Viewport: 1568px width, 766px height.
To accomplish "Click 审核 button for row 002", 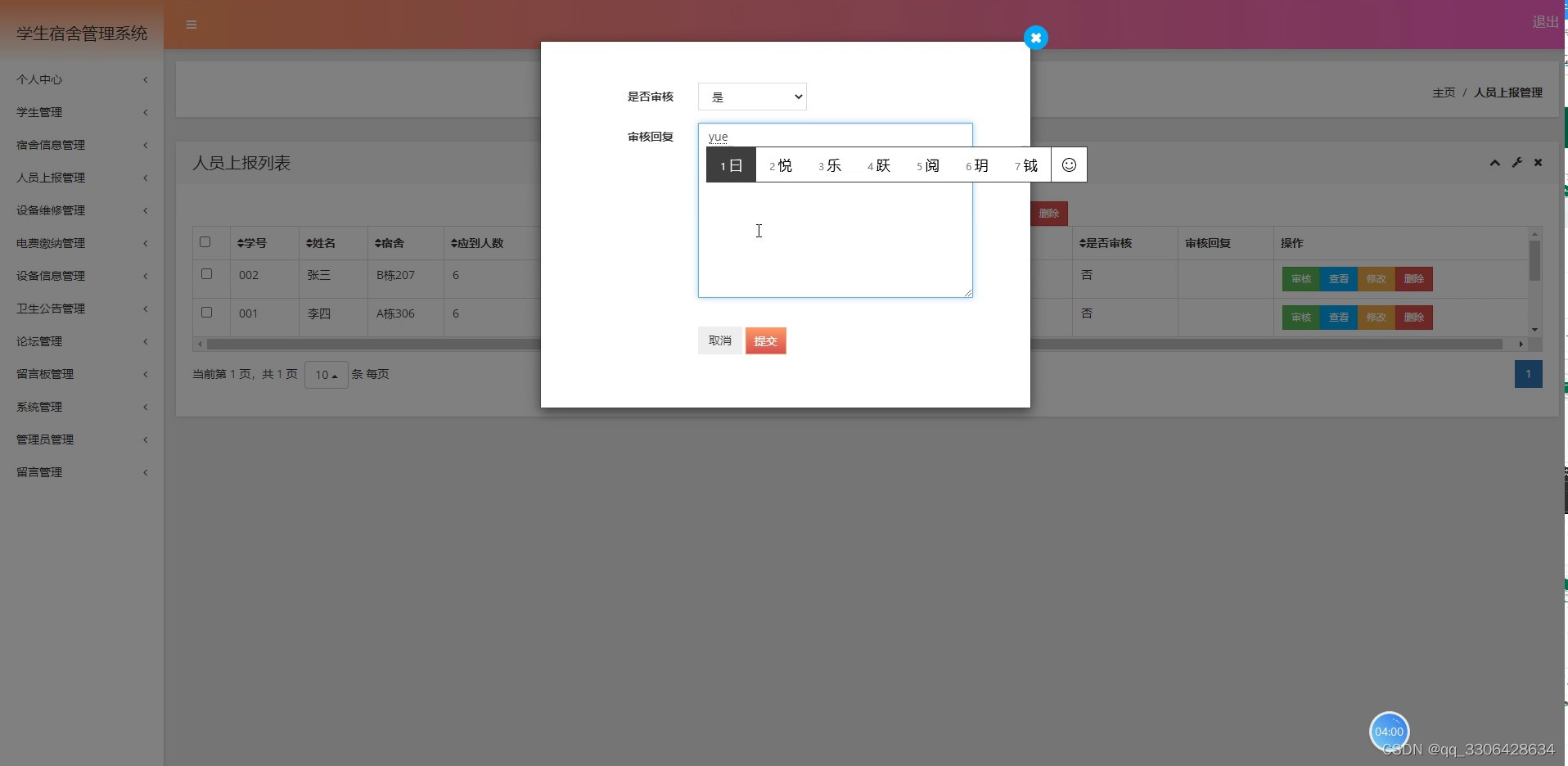I will [1301, 279].
